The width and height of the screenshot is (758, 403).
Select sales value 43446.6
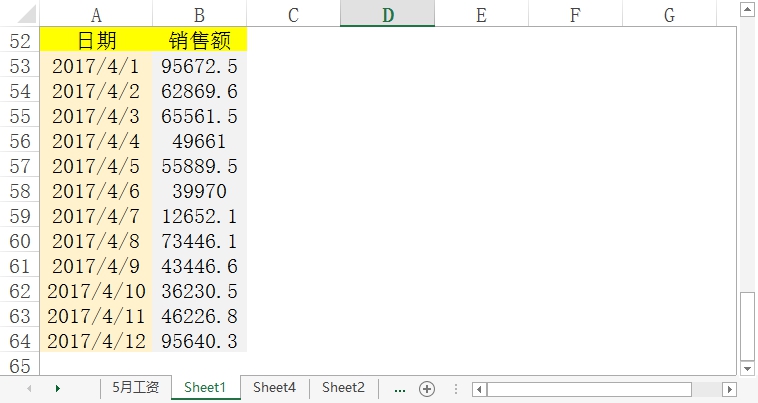(x=199, y=266)
